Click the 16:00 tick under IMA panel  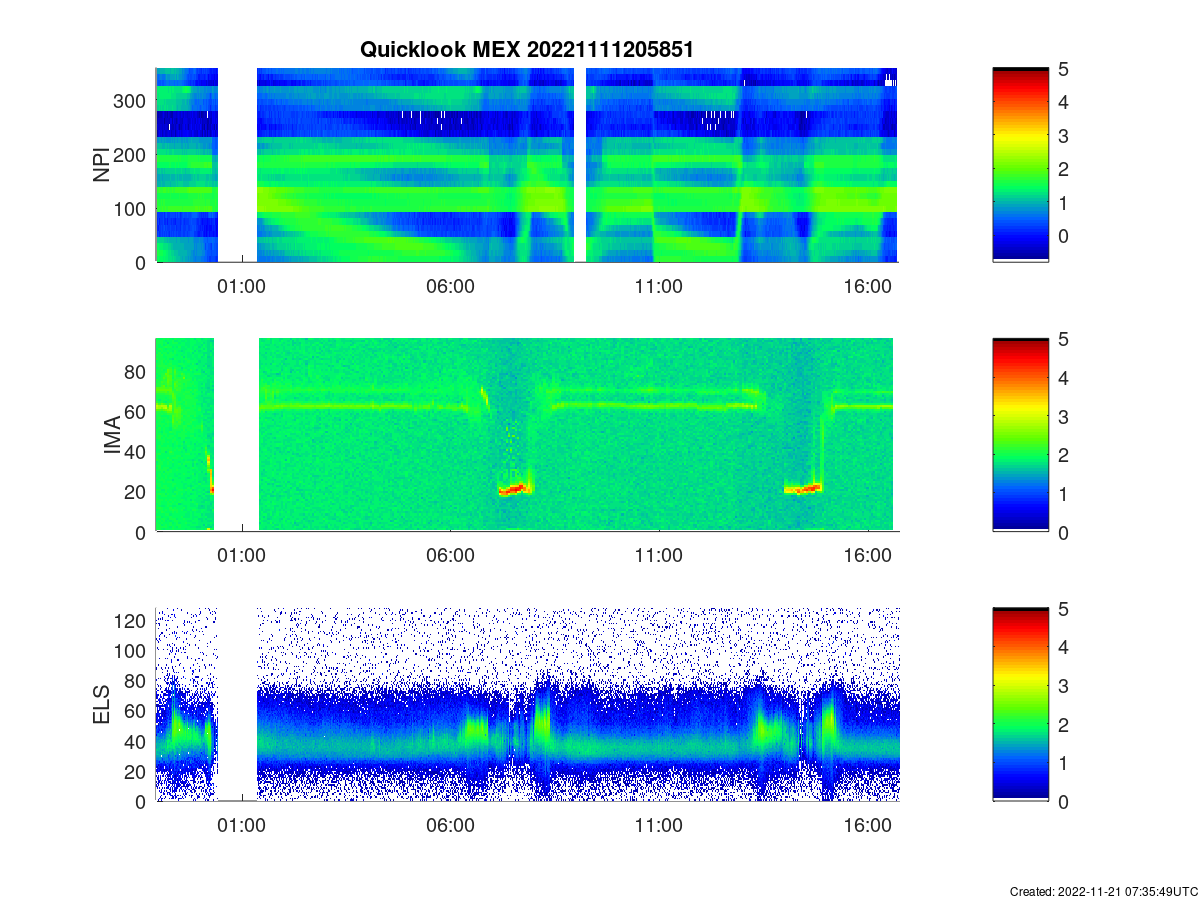(868, 556)
